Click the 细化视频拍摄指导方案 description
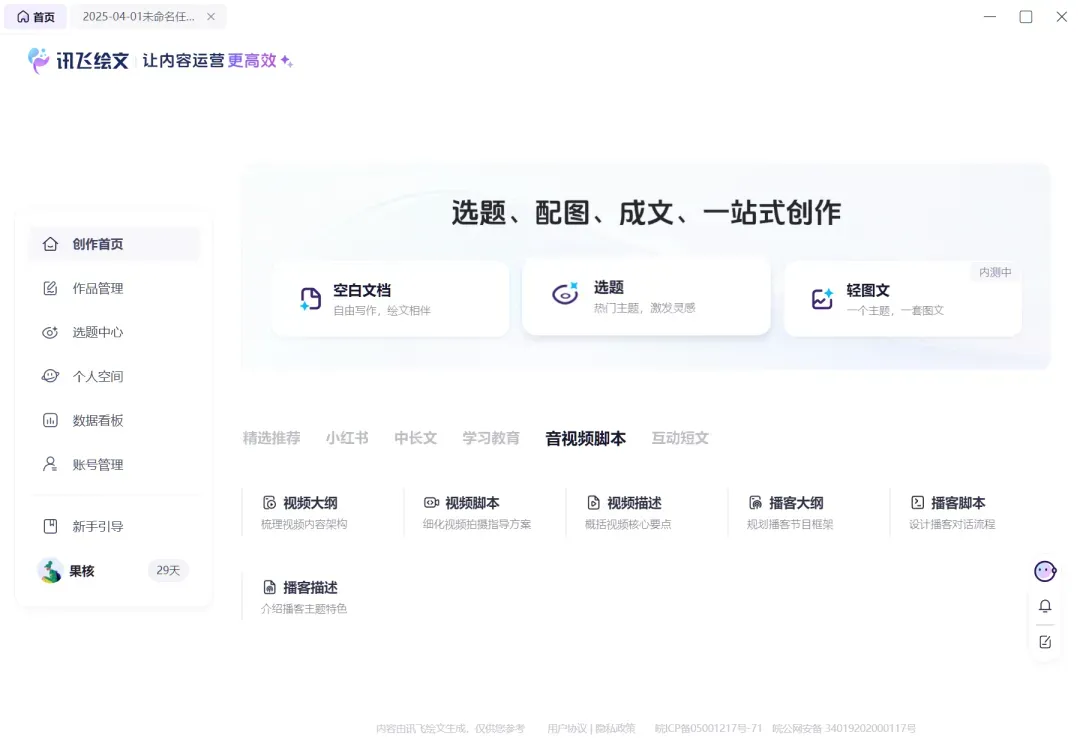The width and height of the screenshot is (1080, 744). click(x=477, y=524)
